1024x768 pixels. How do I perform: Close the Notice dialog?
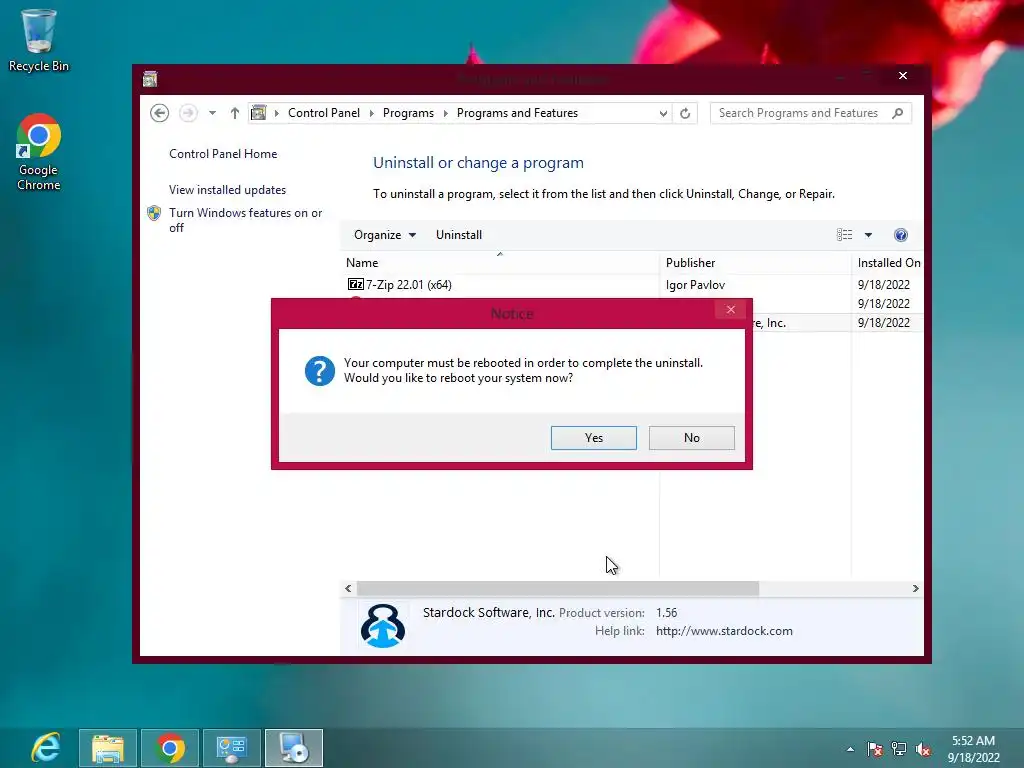[731, 310]
